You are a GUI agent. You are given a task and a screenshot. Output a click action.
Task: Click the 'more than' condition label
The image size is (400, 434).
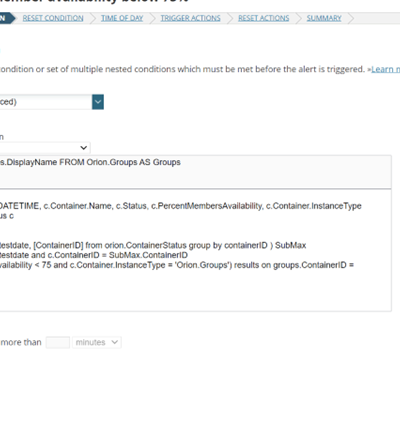[x=21, y=342]
